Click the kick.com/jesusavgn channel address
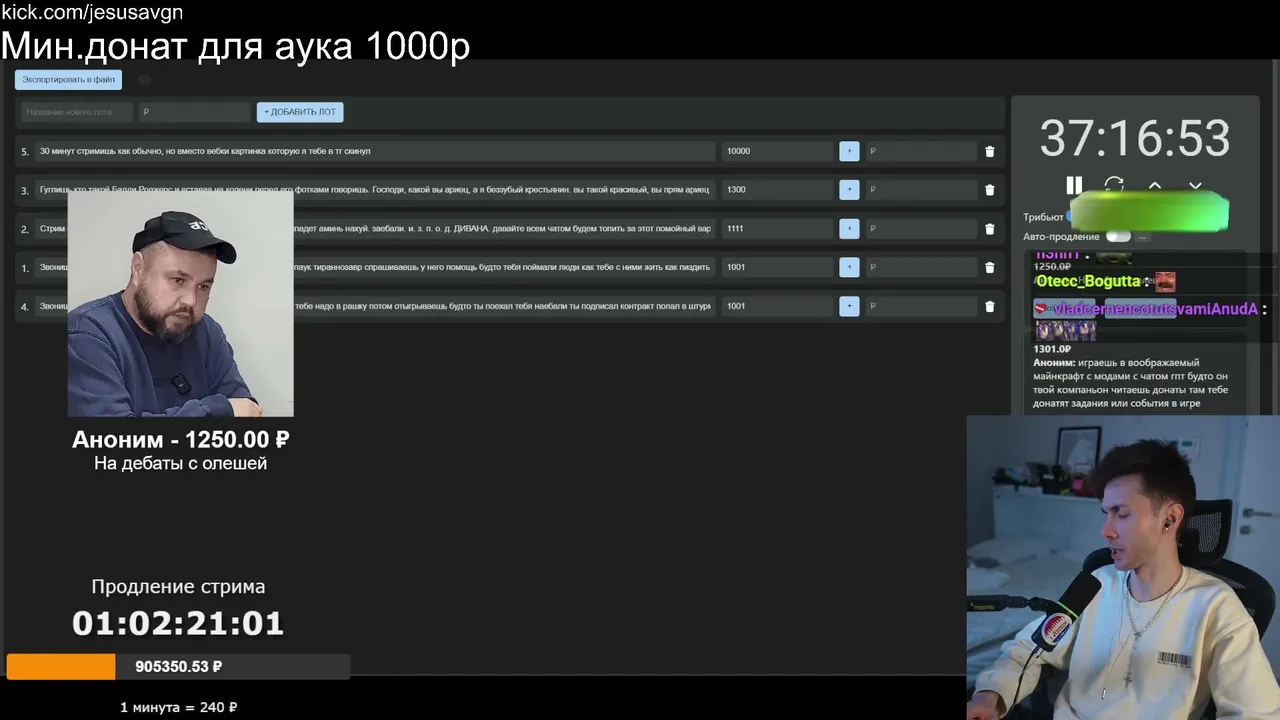This screenshot has height=720, width=1280. 92,13
